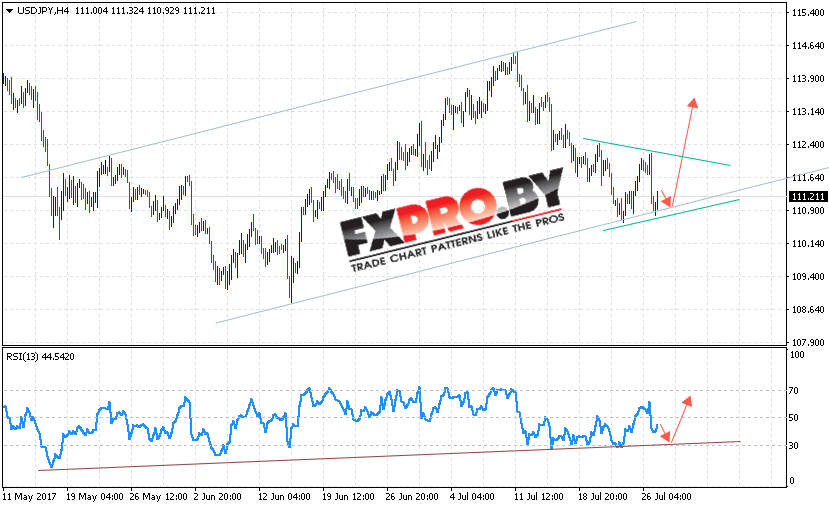The width and height of the screenshot is (829, 508).
Task: Open the chart menu triangle beside USDJPY,H4
Action: (9, 11)
